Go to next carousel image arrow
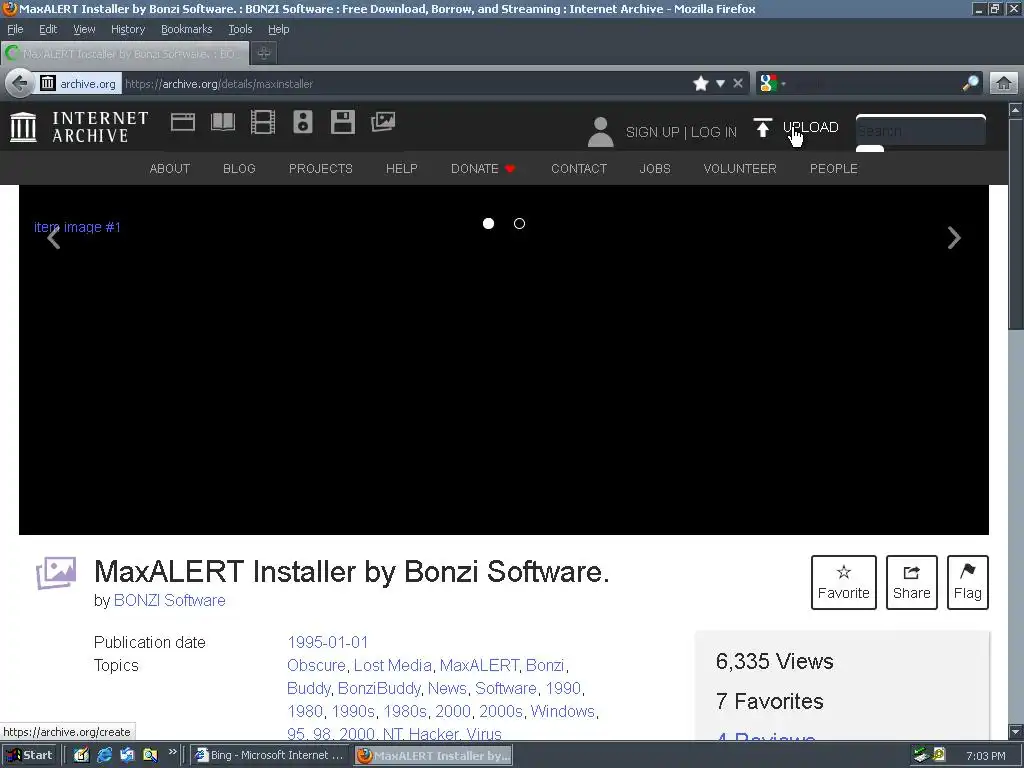Viewport: 1024px width, 768px height. (954, 238)
